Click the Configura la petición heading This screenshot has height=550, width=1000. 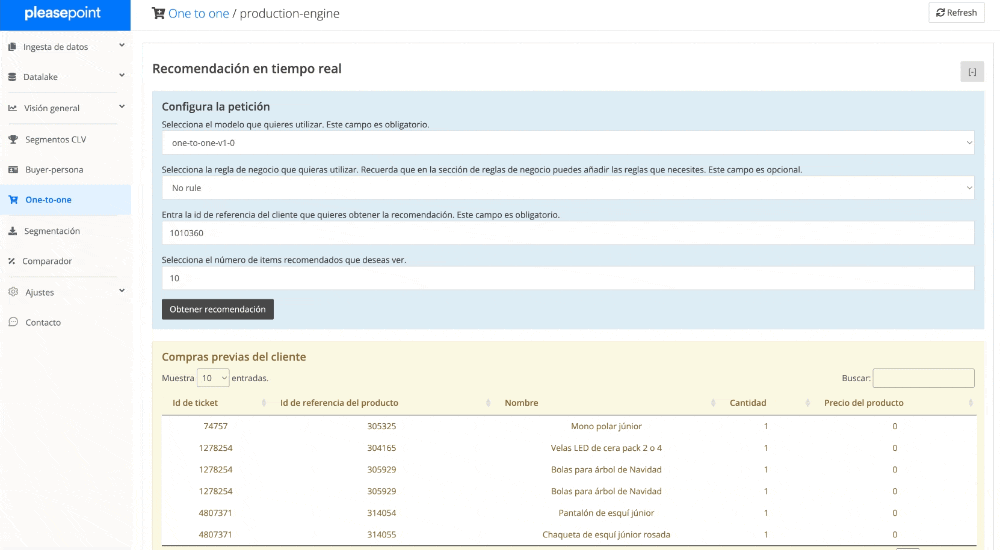(216, 107)
